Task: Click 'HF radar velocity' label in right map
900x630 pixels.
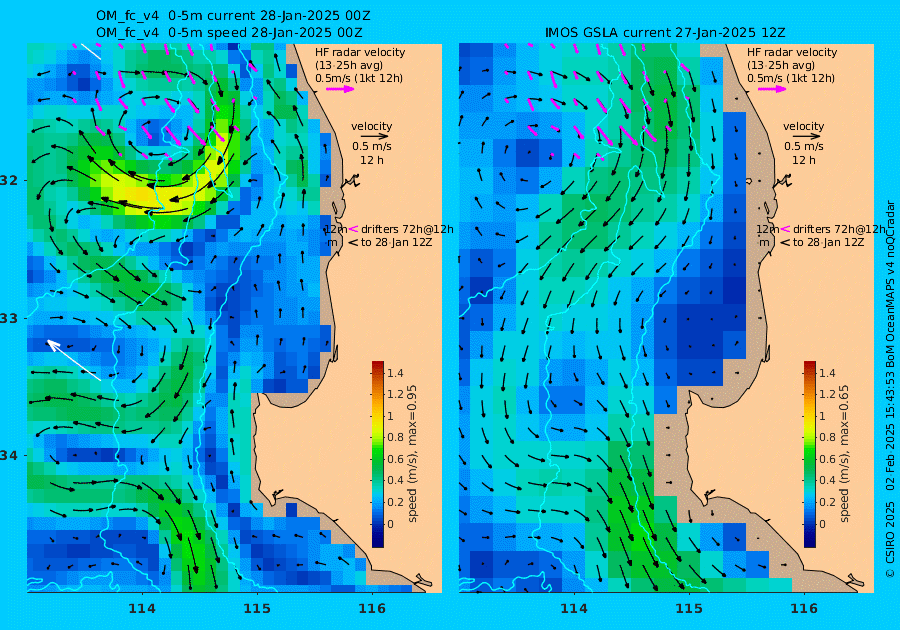Action: point(792,52)
